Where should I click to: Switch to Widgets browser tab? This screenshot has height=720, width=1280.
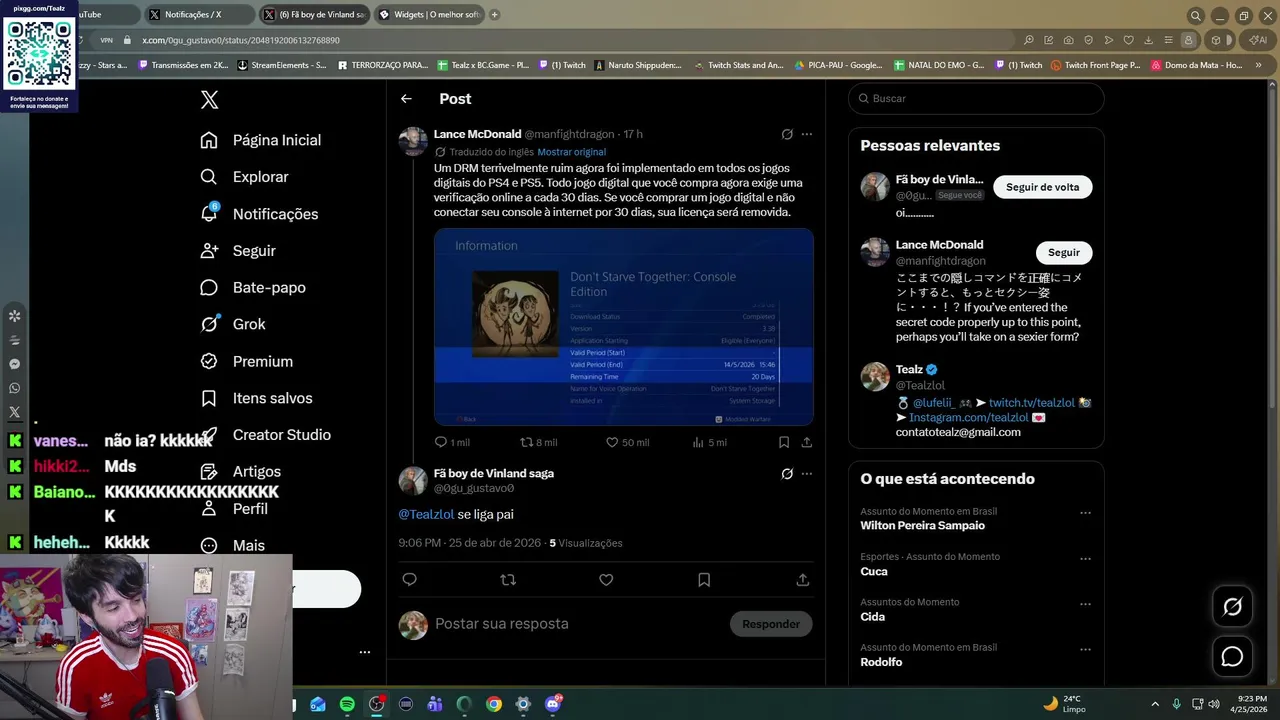pos(429,15)
